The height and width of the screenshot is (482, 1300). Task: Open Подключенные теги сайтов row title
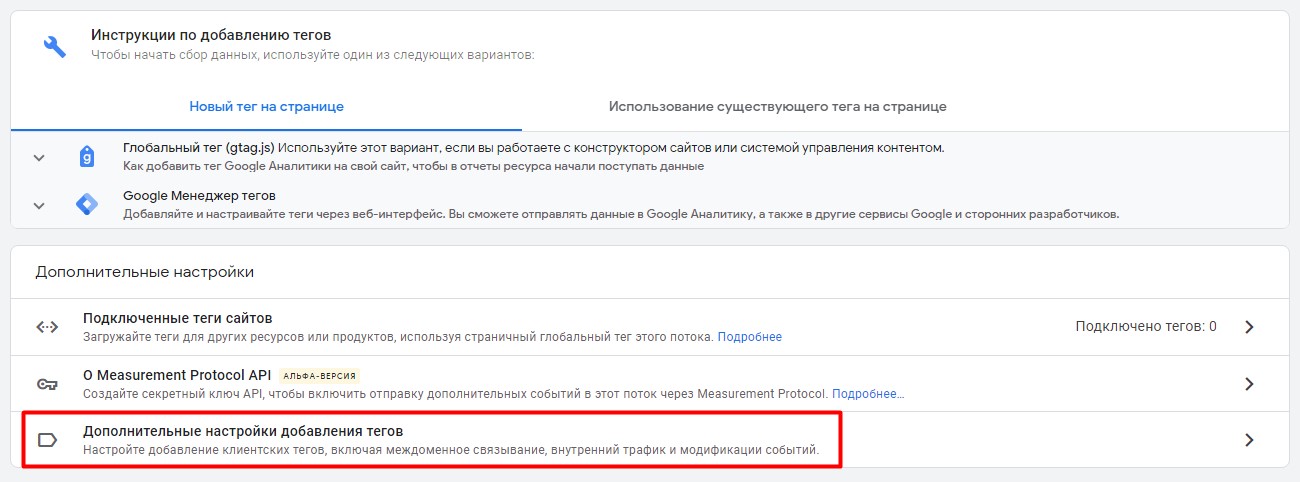177,318
